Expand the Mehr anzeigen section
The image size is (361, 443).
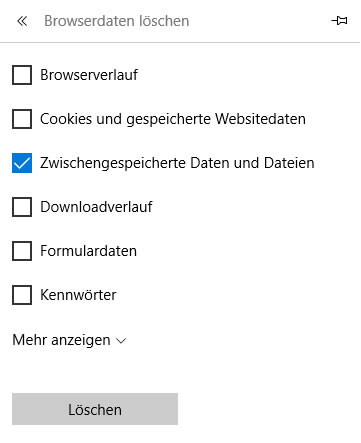[x=69, y=340]
